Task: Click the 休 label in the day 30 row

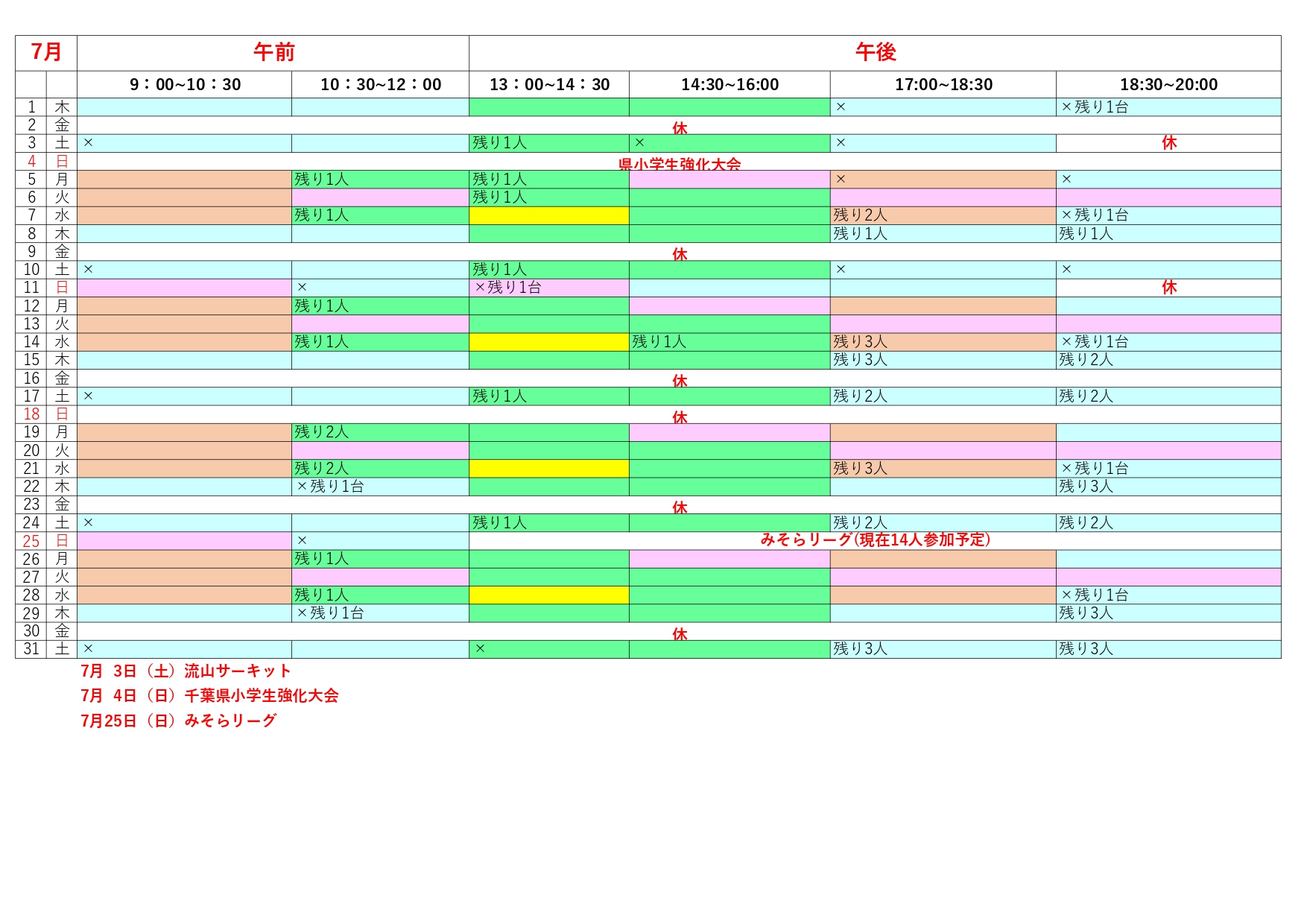Action: click(680, 634)
